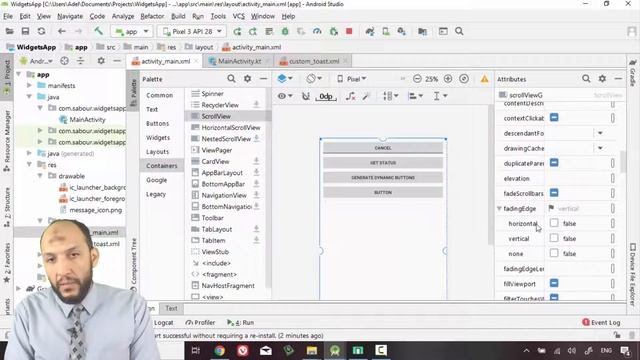Open the Build menu
This screenshot has height=360, width=640.
[178, 16]
